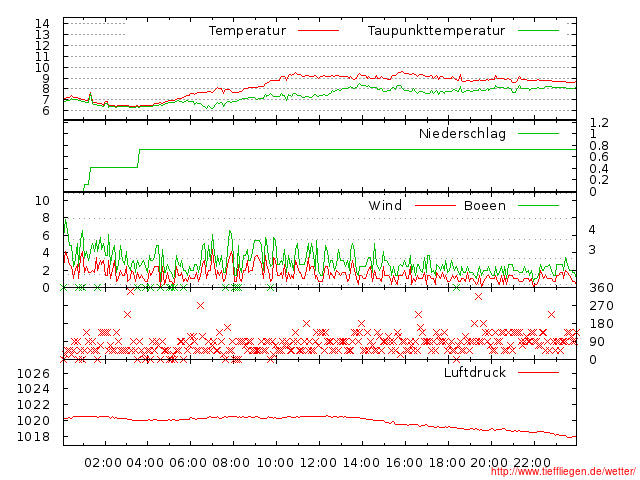
Task: Click the Temperatur legend label
Action: tap(247, 31)
